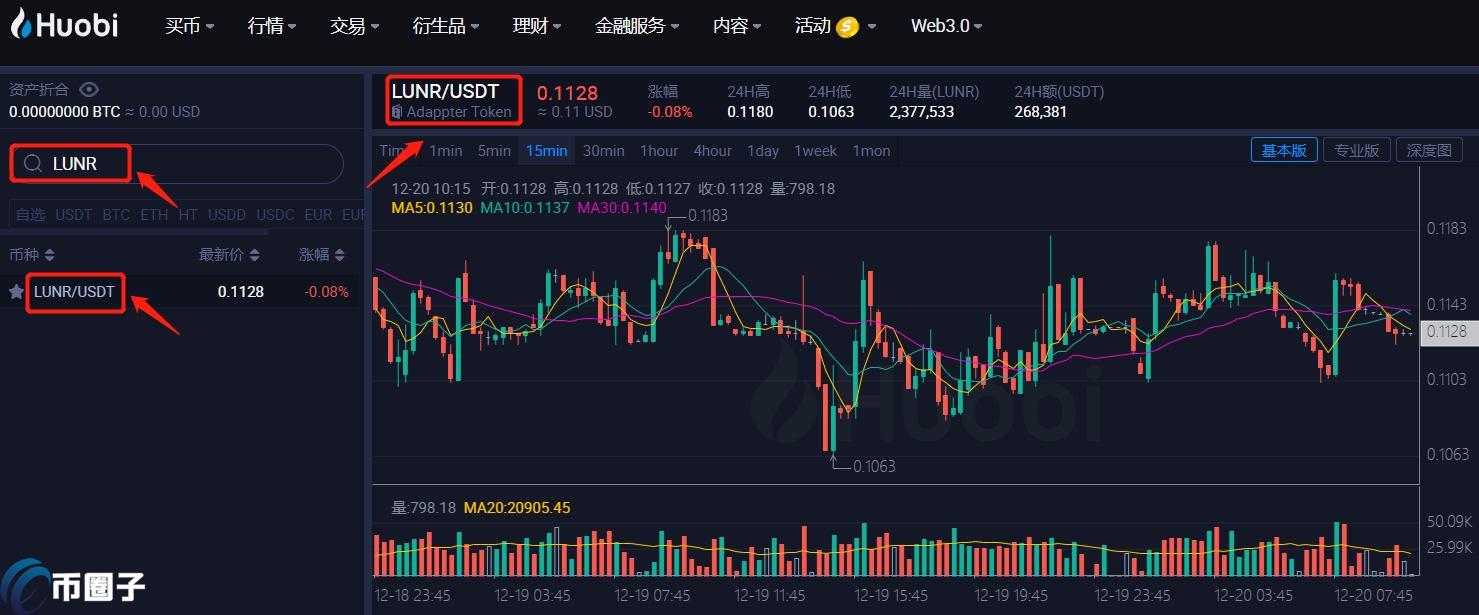Click the Adappter Token document icon
Screen dimensions: 1479x615
tap(397, 112)
